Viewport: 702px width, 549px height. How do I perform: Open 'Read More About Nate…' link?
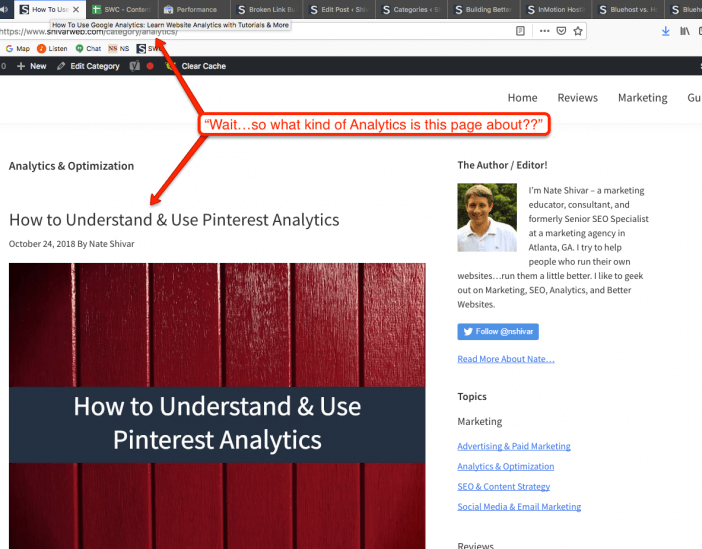pos(506,359)
